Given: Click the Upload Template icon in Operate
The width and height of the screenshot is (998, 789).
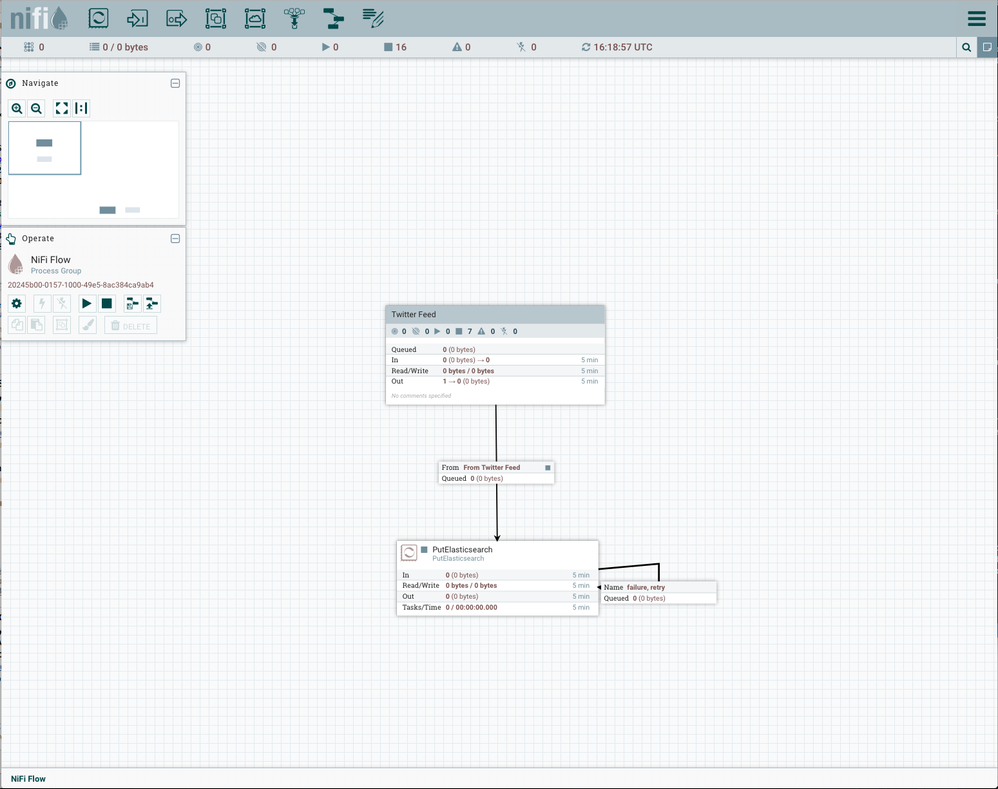Looking at the screenshot, I should tap(152, 304).
